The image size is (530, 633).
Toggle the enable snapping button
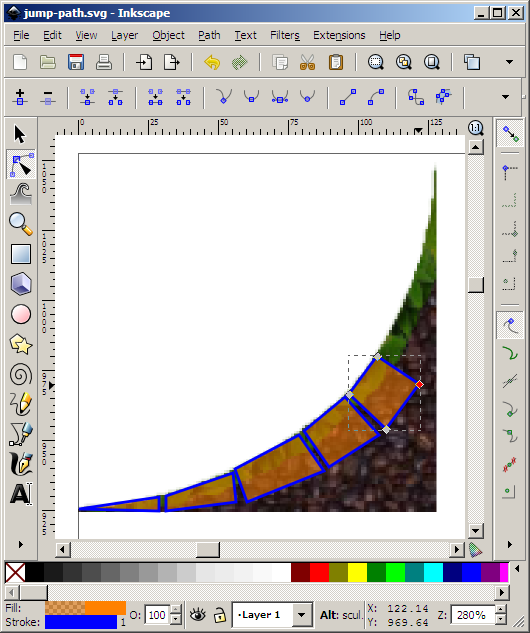[x=510, y=134]
